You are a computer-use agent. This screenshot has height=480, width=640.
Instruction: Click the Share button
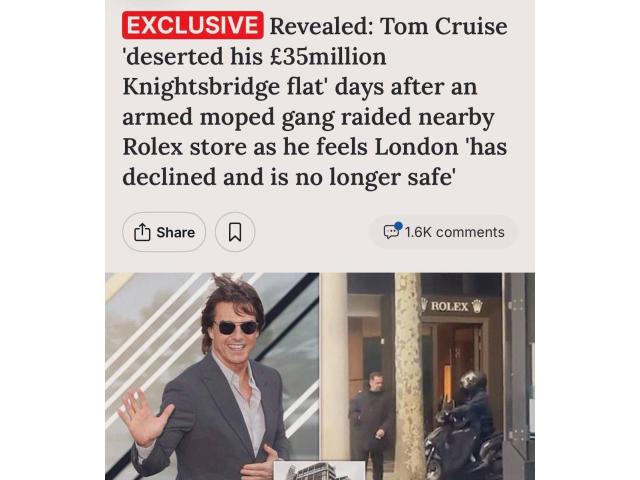(x=164, y=232)
